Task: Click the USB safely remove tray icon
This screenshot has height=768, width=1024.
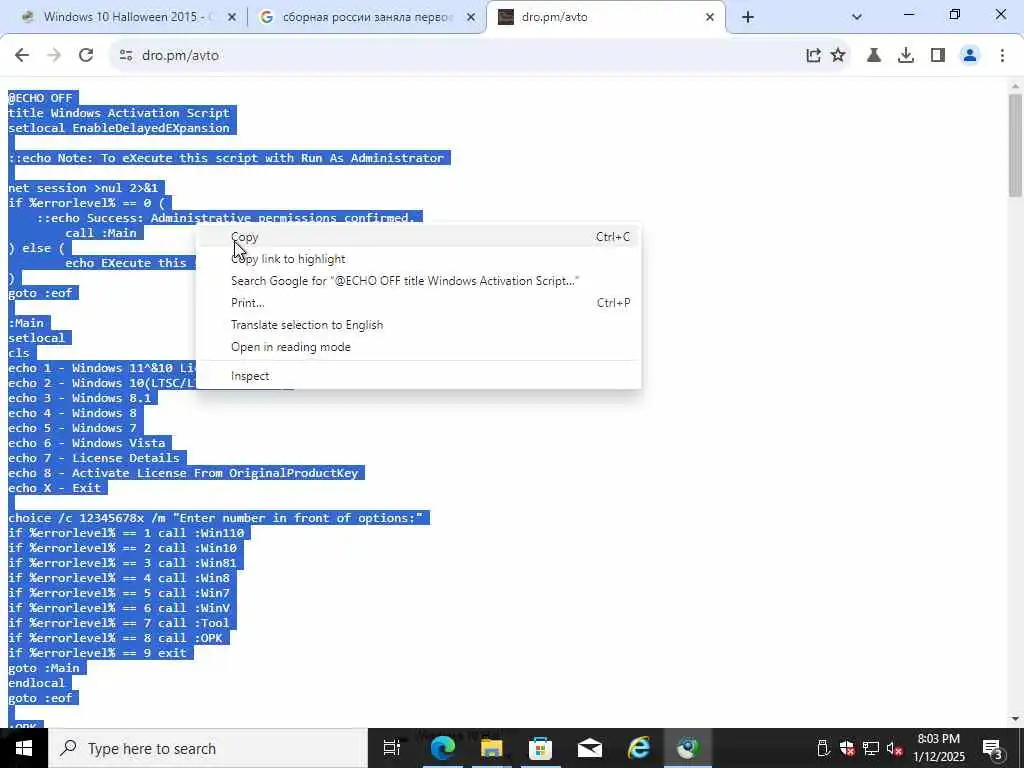Action: (823, 748)
